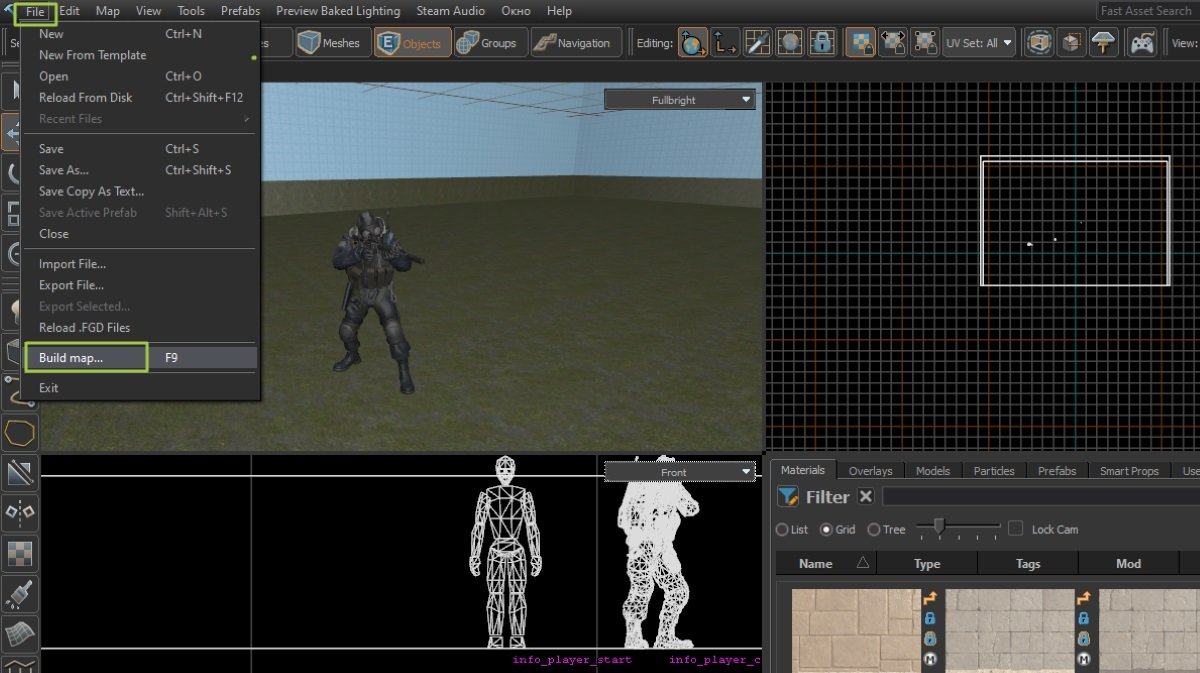Click the globe icon with orange arrows

click(x=692, y=43)
